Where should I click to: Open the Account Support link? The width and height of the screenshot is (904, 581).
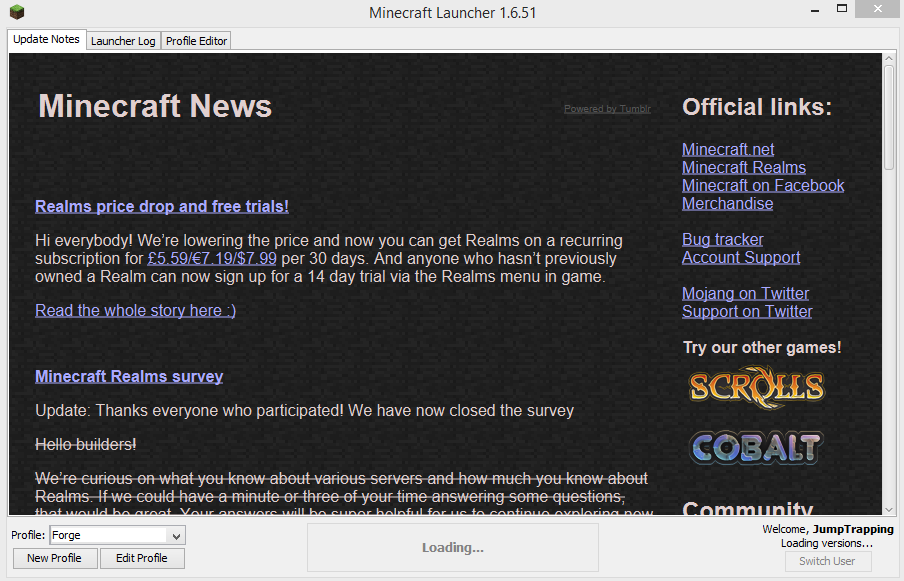[x=741, y=257]
